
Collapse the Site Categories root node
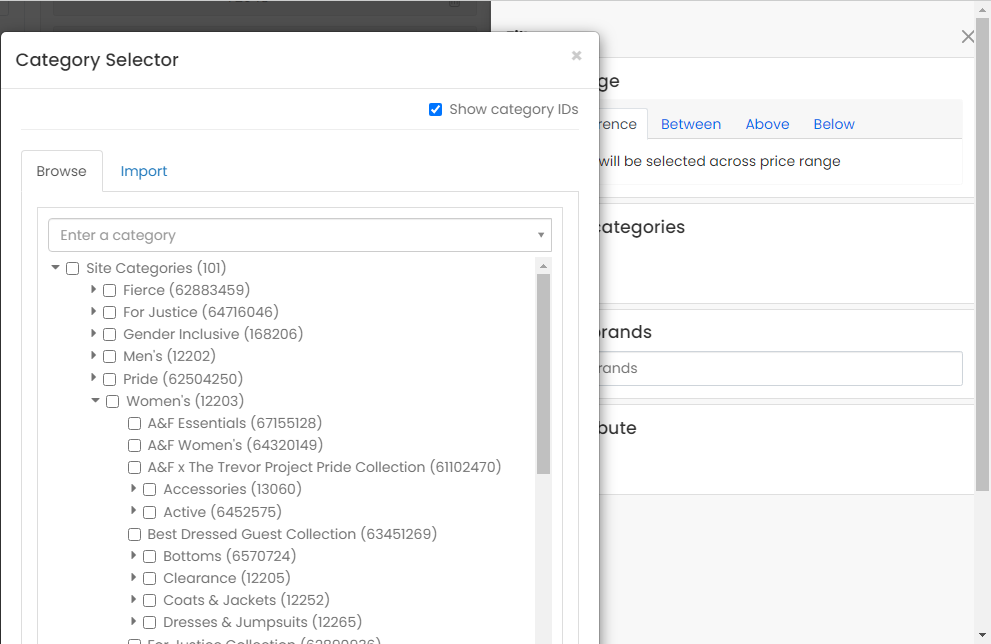point(56,268)
